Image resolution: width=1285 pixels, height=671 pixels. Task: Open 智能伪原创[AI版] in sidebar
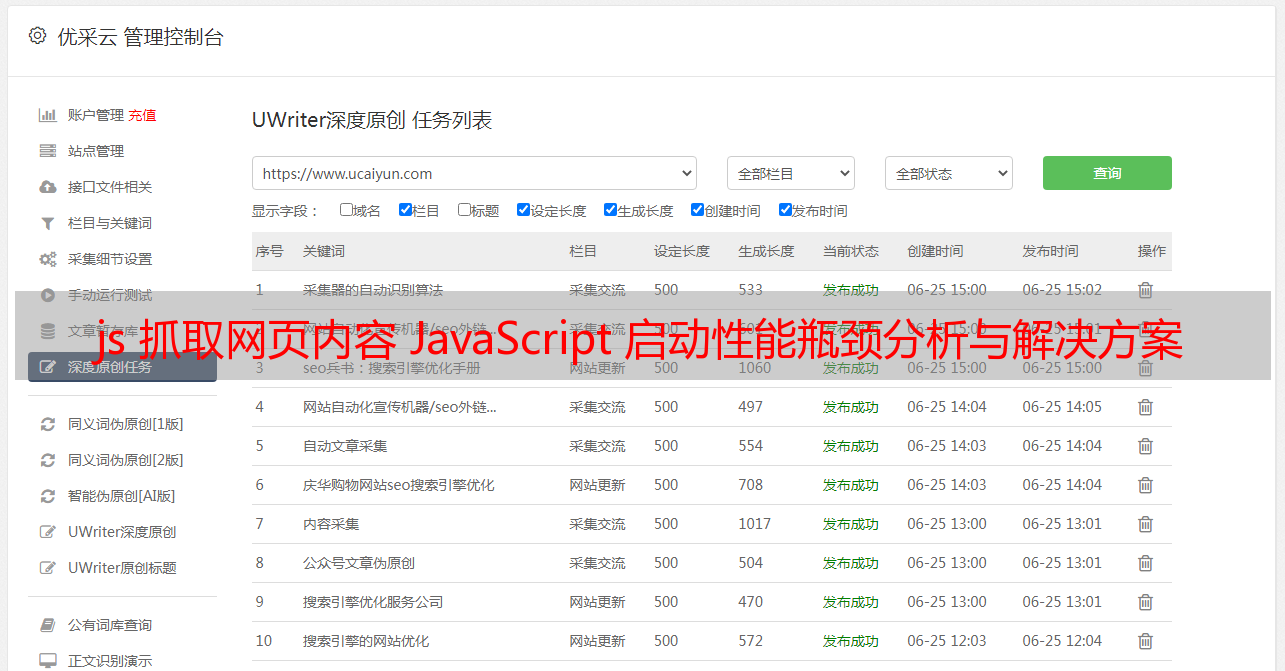[121, 496]
